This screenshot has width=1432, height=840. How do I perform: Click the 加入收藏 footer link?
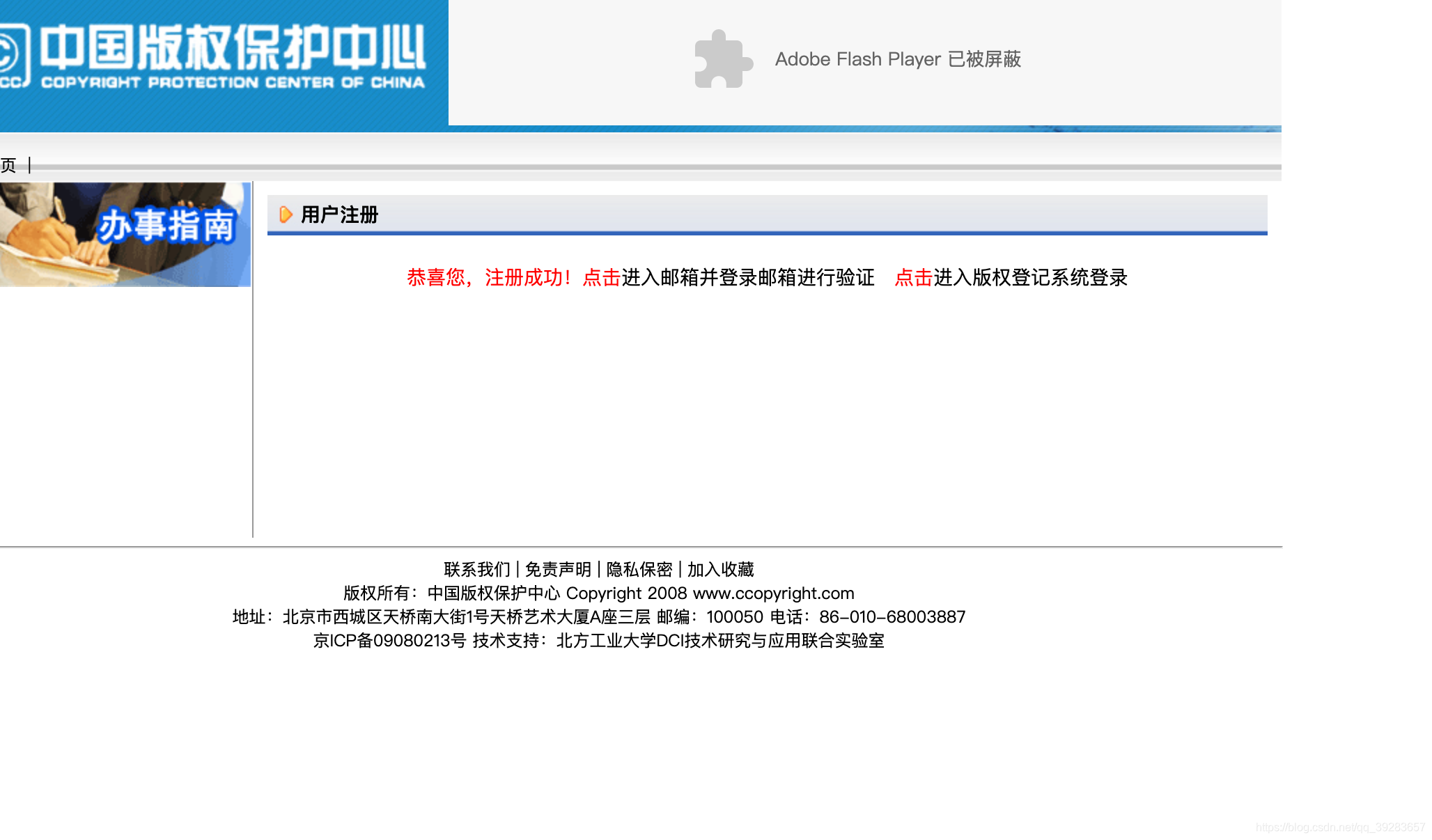click(x=720, y=570)
